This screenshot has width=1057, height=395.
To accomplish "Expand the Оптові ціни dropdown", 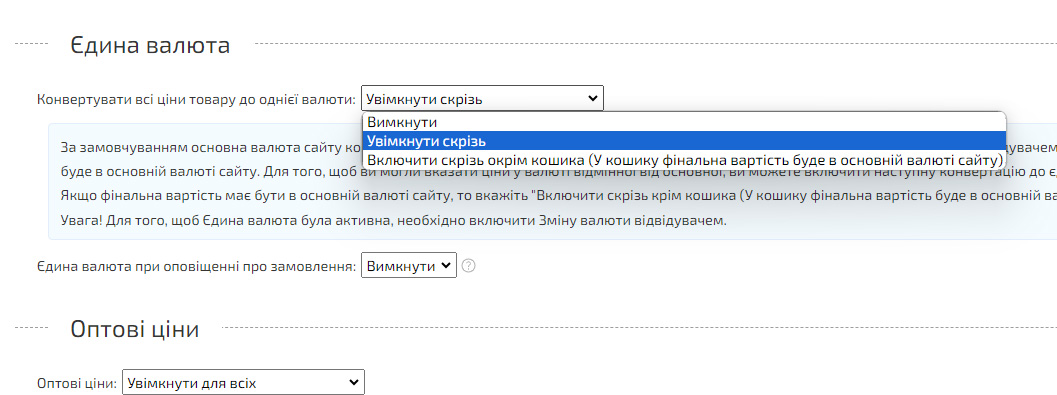I will (x=243, y=382).
